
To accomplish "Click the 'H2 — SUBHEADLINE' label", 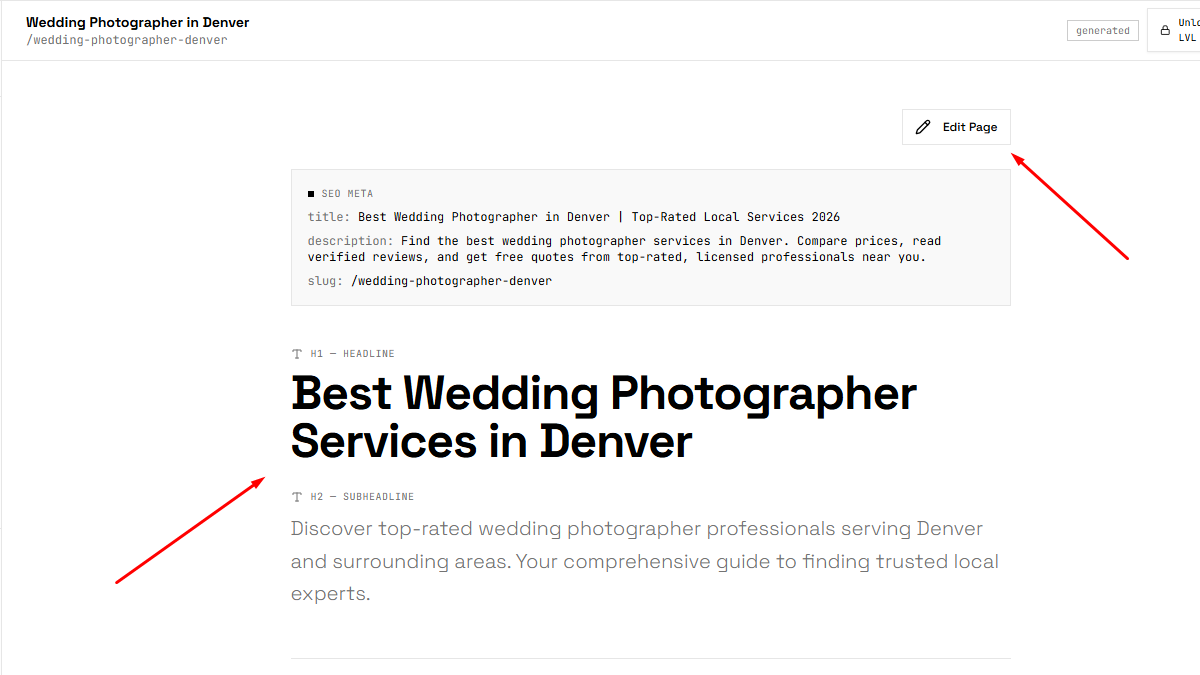I will (x=361, y=497).
